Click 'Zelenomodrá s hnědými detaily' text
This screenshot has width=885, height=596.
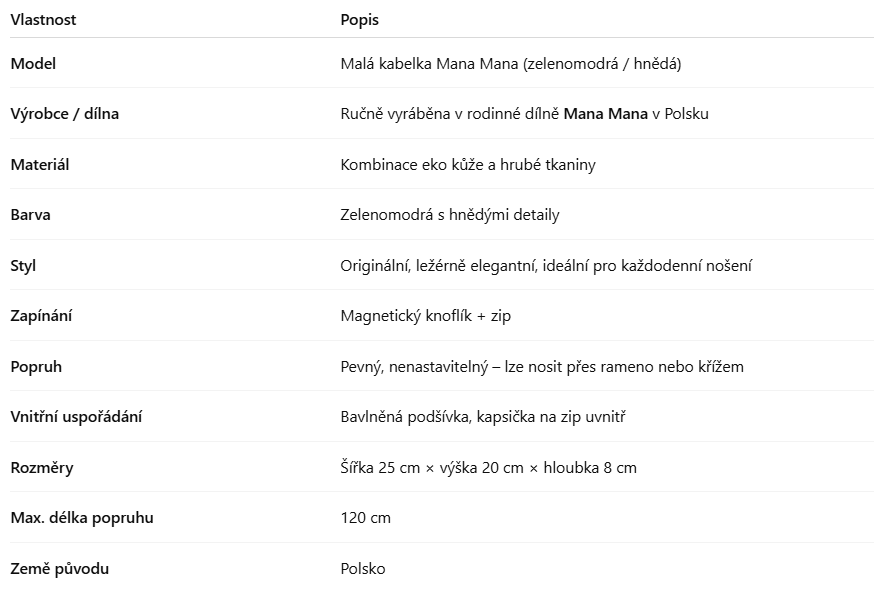pyautogui.click(x=449, y=215)
